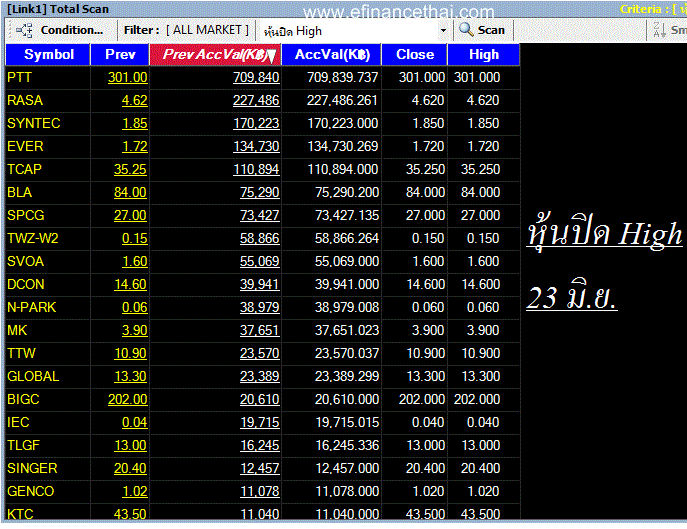The width and height of the screenshot is (687, 529).
Task: Select the IEC symbol
Action: (18, 422)
